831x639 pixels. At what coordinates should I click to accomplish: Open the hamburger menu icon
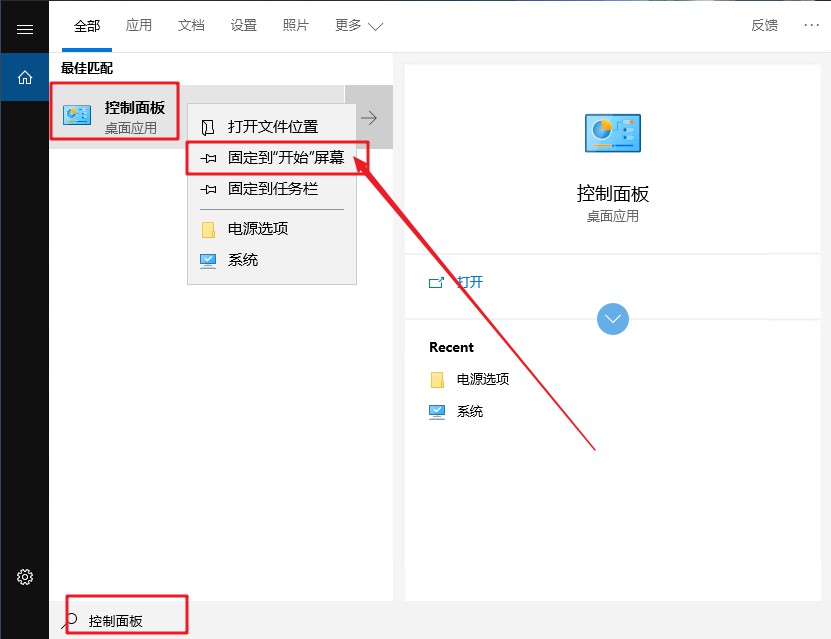pyautogui.click(x=24, y=27)
